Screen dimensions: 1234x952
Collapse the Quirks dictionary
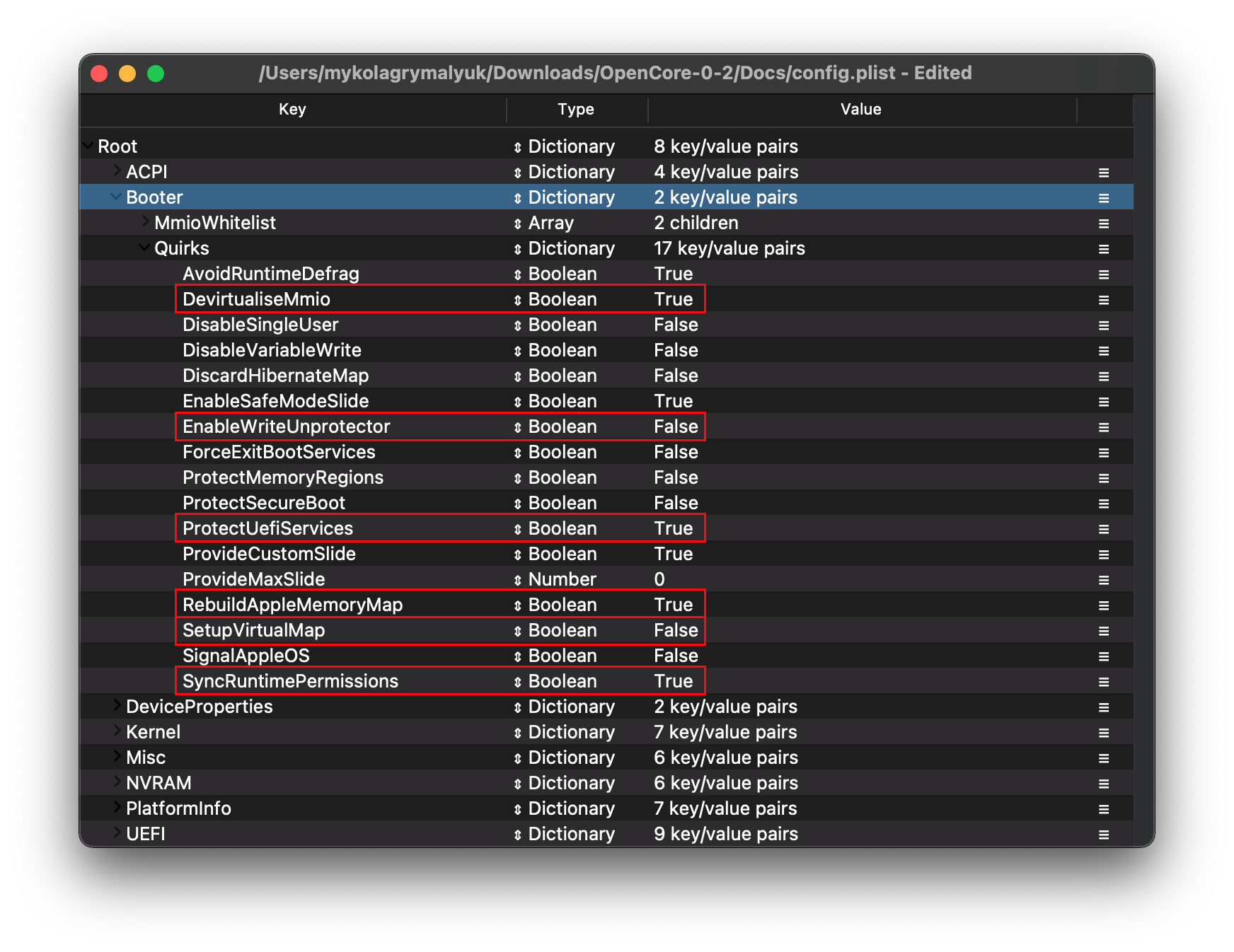point(144,248)
